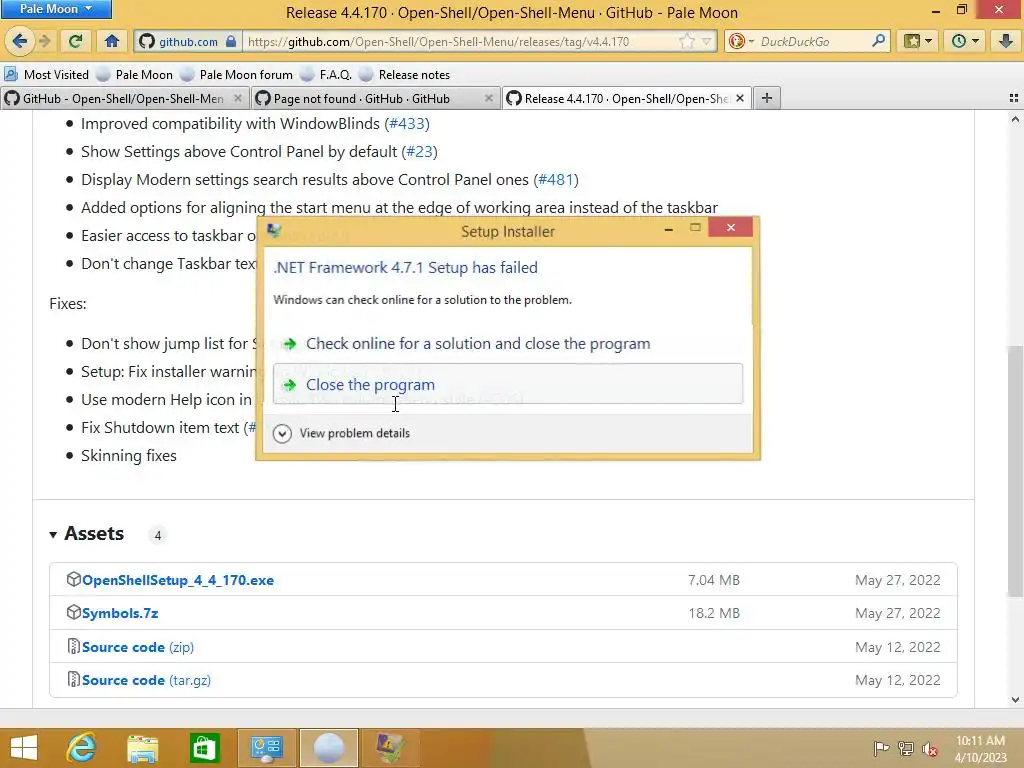
Task: Open issue link #433
Action: (x=407, y=123)
